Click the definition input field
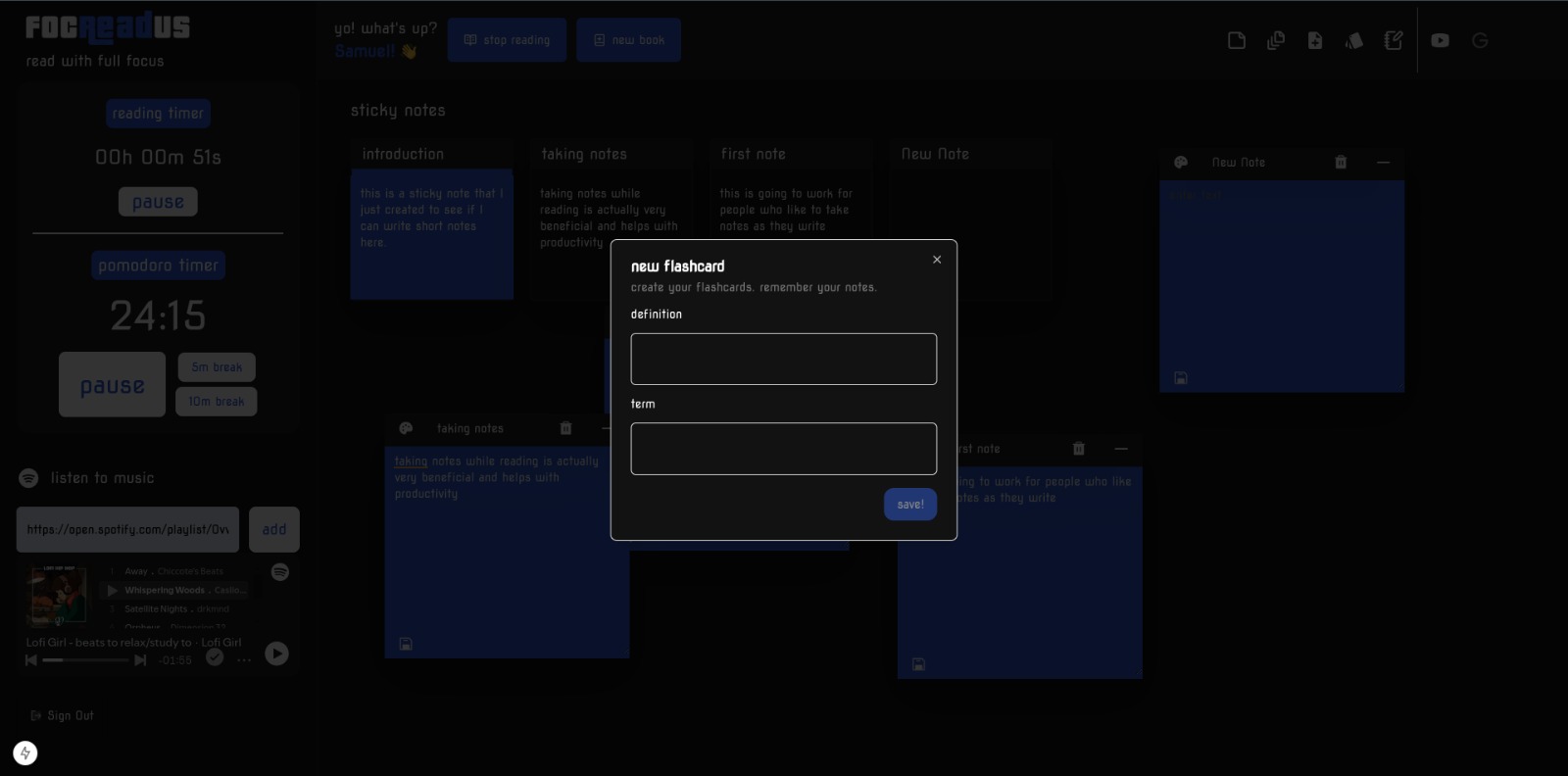This screenshot has width=1568, height=776. point(784,359)
